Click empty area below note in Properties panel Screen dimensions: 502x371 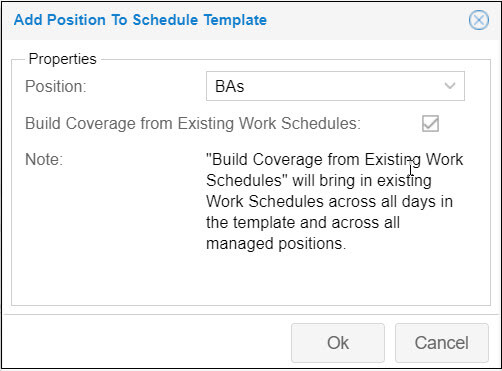click(x=251, y=278)
